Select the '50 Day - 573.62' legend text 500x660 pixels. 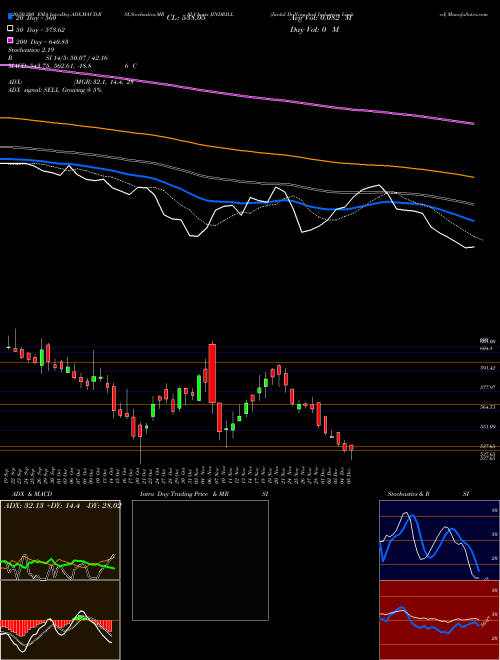pyautogui.click(x=41, y=29)
